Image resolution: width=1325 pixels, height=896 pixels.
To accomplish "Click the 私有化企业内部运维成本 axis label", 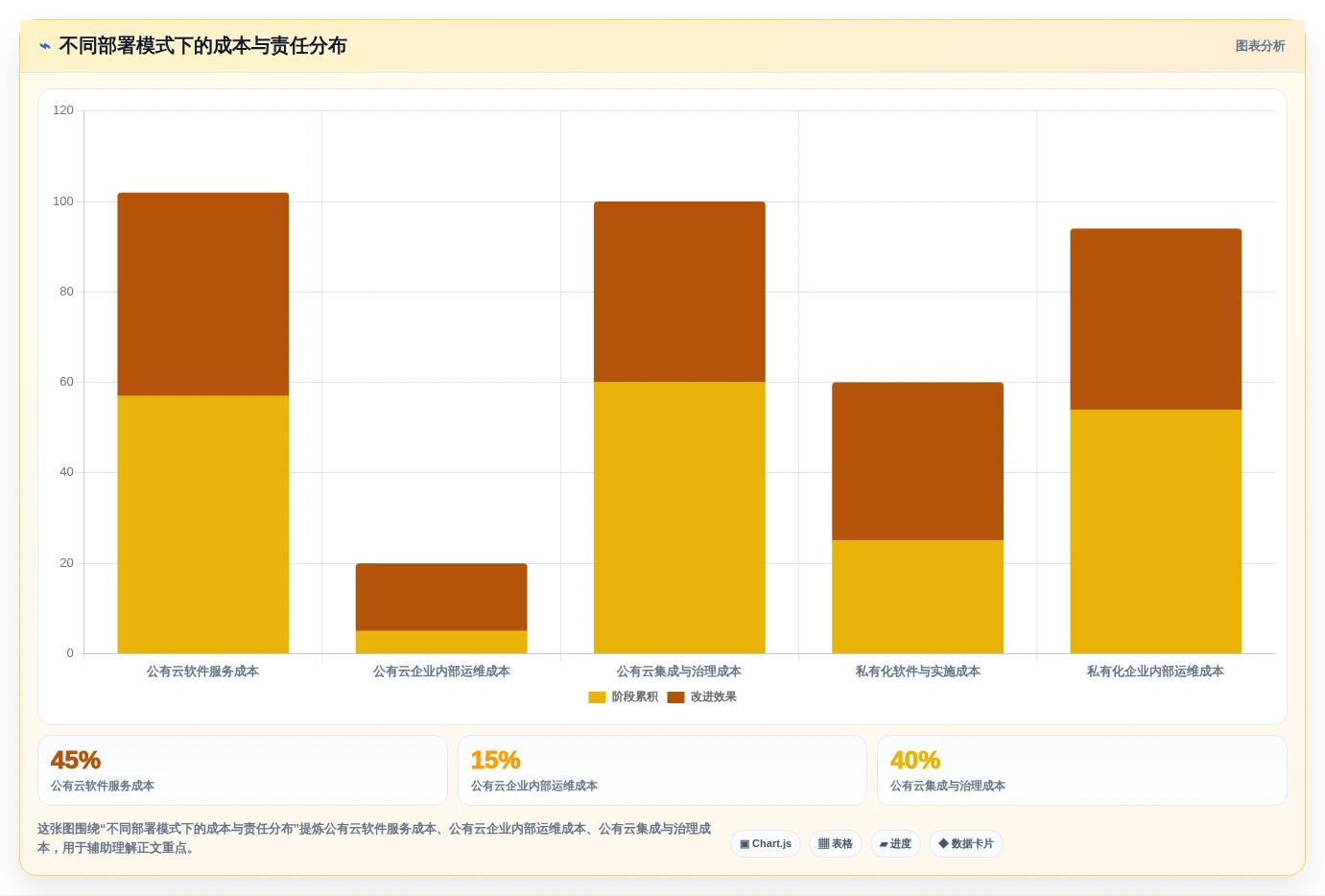I will point(1155,672).
